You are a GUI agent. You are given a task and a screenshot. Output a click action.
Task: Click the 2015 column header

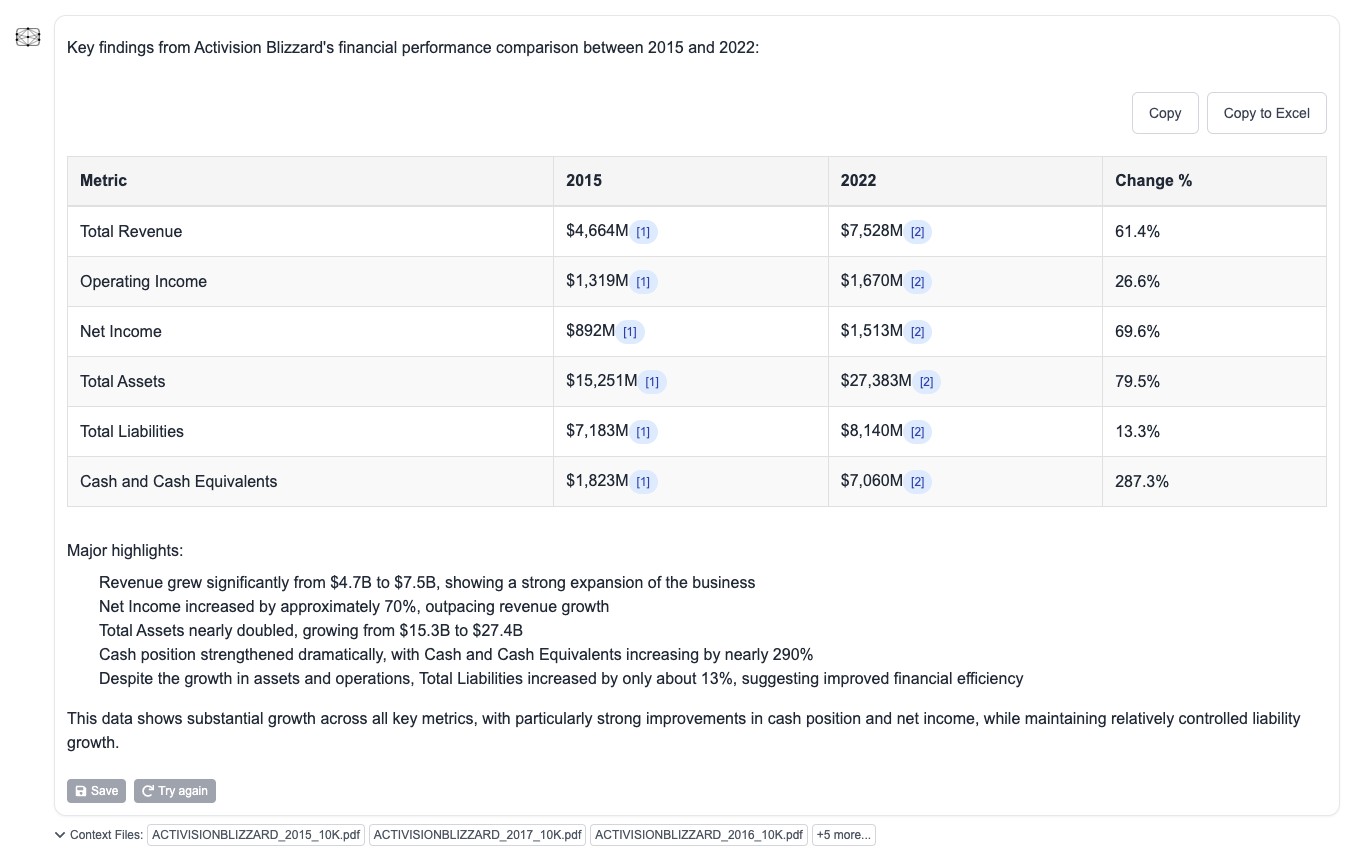click(x=691, y=181)
